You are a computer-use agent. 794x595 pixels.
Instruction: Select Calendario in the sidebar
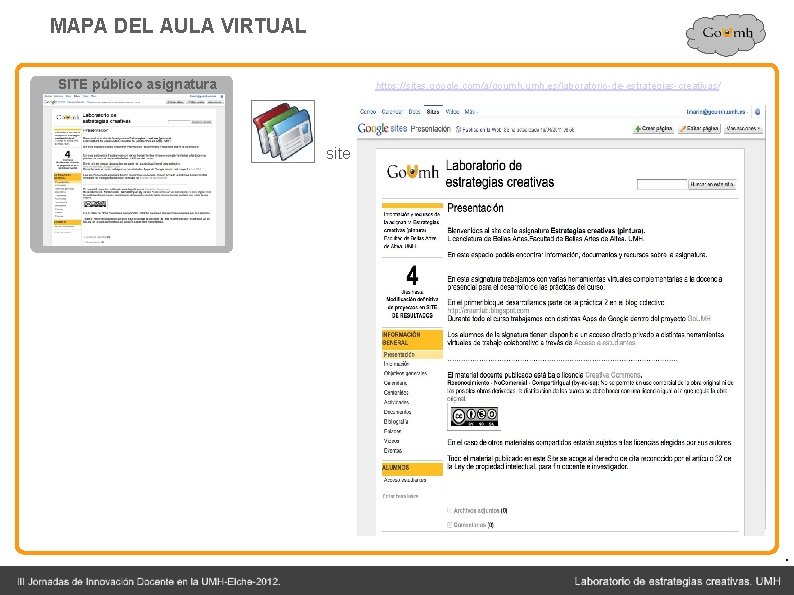pos(395,383)
